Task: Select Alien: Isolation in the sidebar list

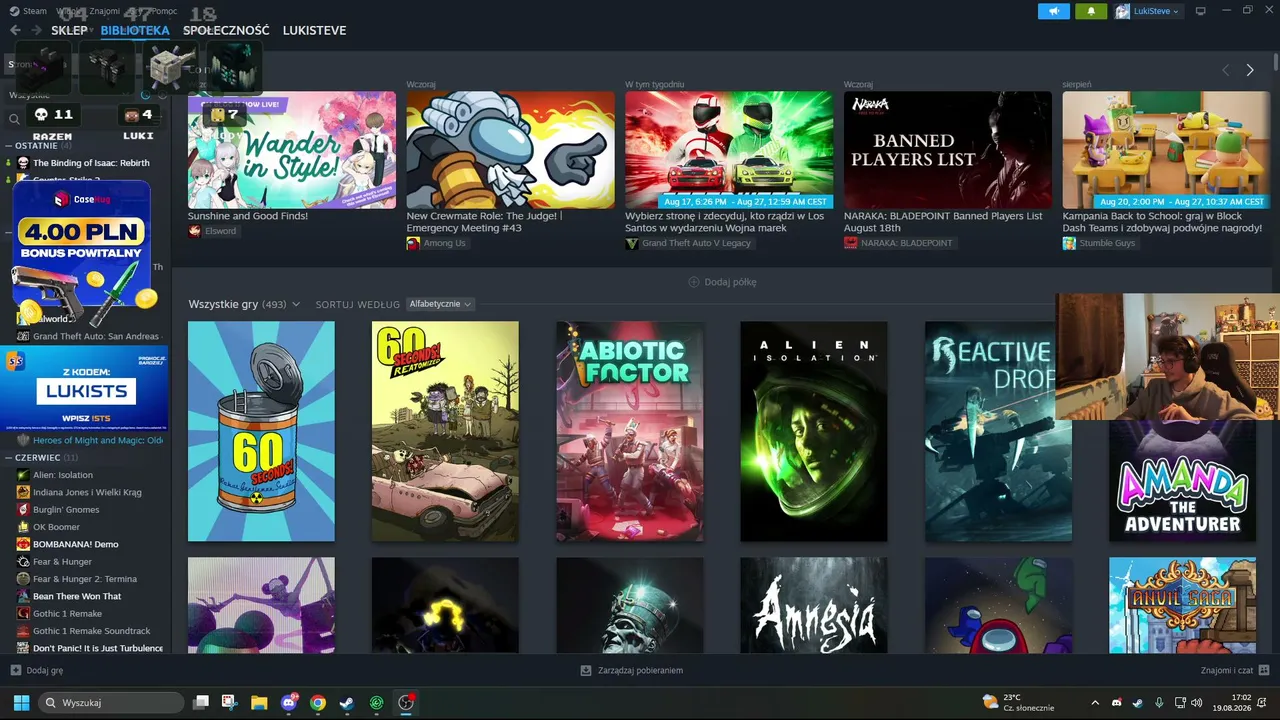Action: [63, 475]
